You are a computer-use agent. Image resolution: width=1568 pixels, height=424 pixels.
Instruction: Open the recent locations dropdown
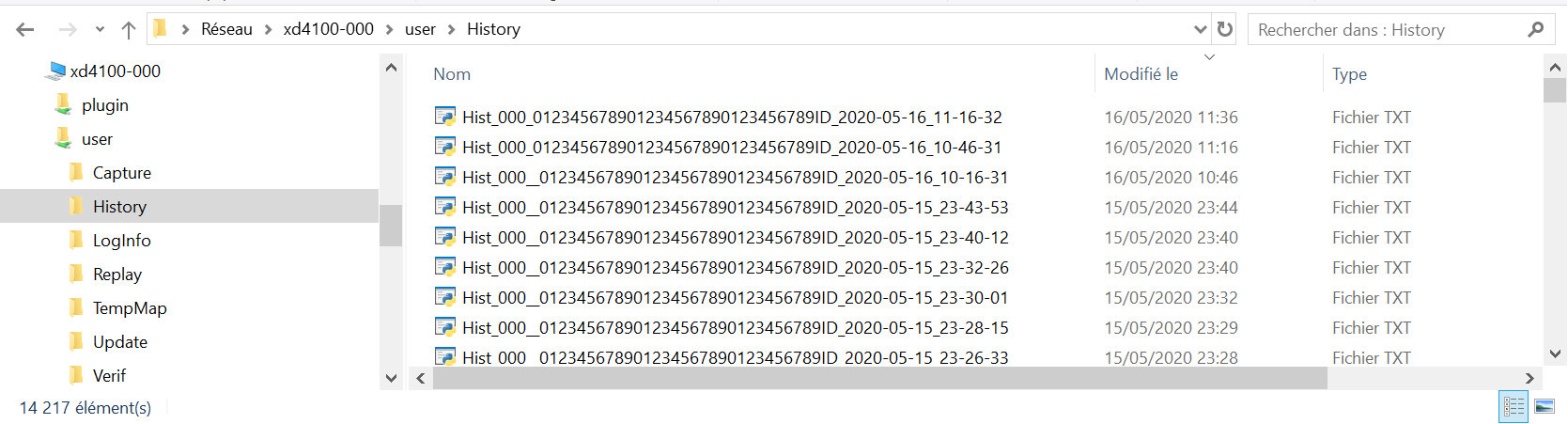[100, 30]
